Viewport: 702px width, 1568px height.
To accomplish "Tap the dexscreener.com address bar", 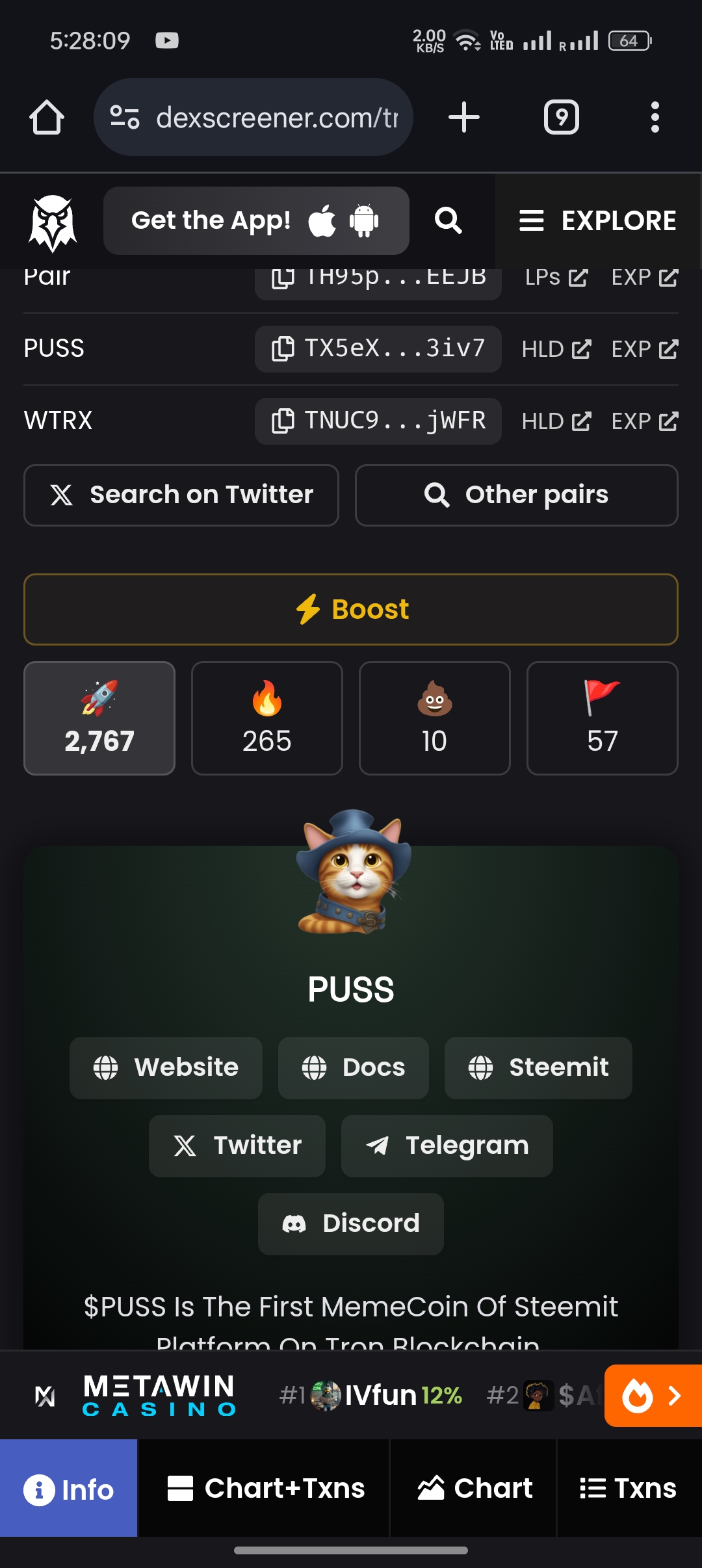I will 253,118.
